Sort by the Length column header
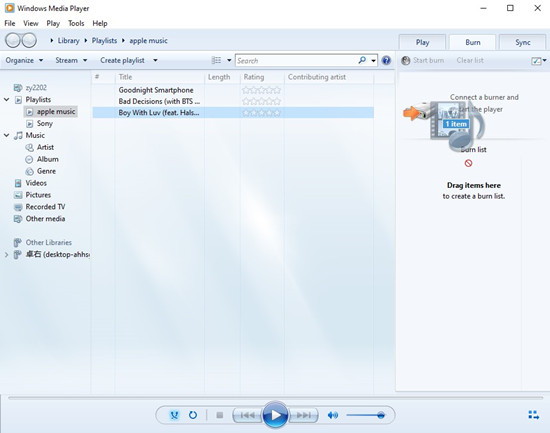 point(222,77)
